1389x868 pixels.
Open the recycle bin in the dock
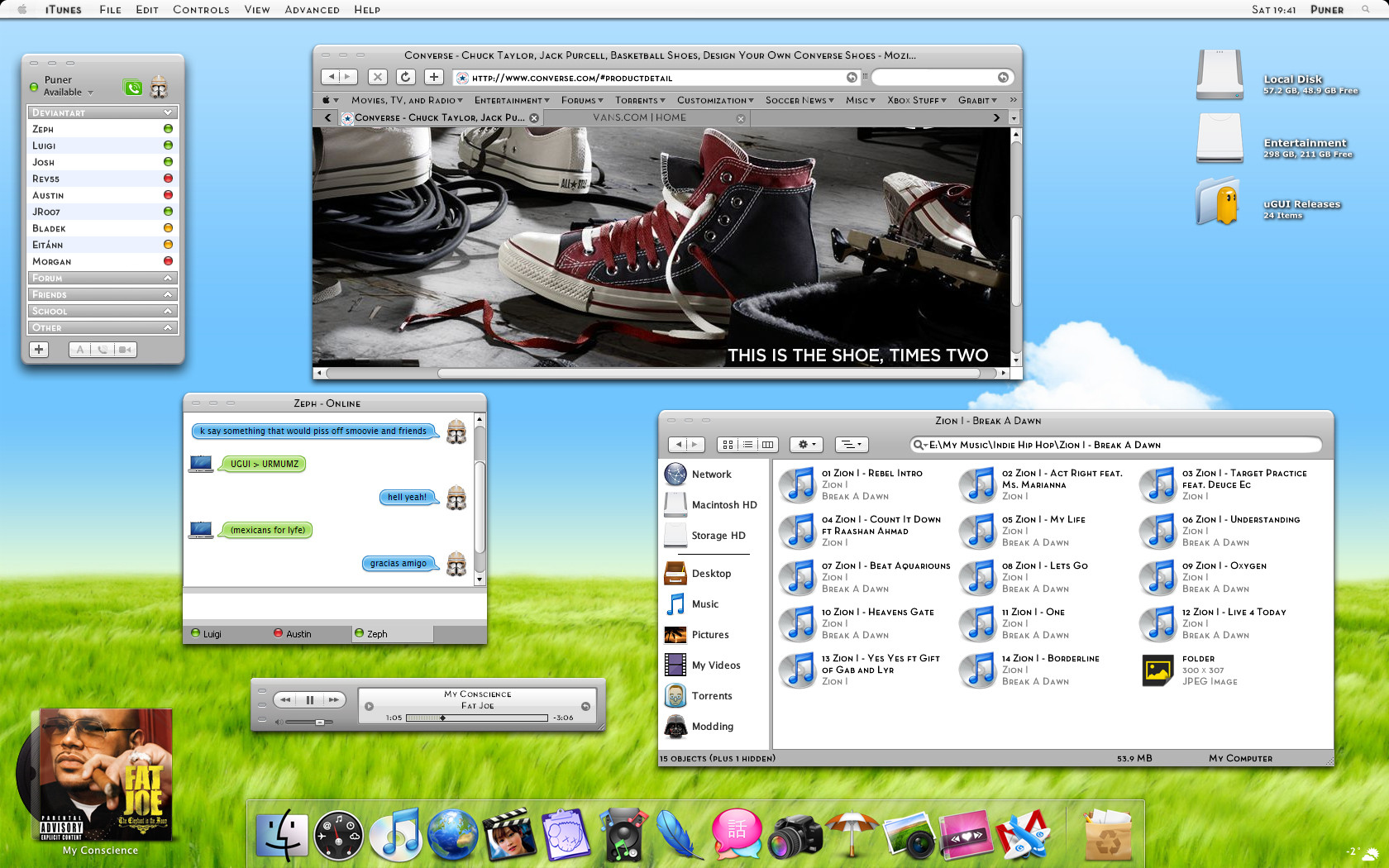1107,835
